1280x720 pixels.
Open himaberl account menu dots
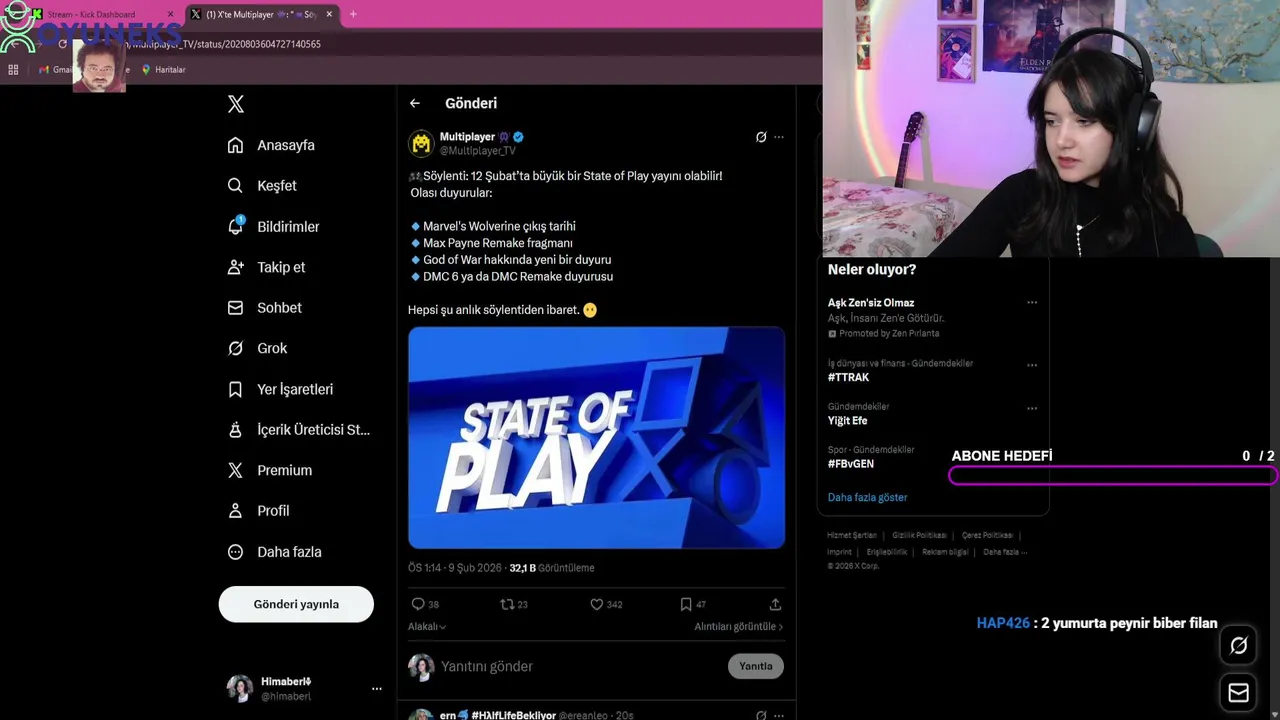377,689
